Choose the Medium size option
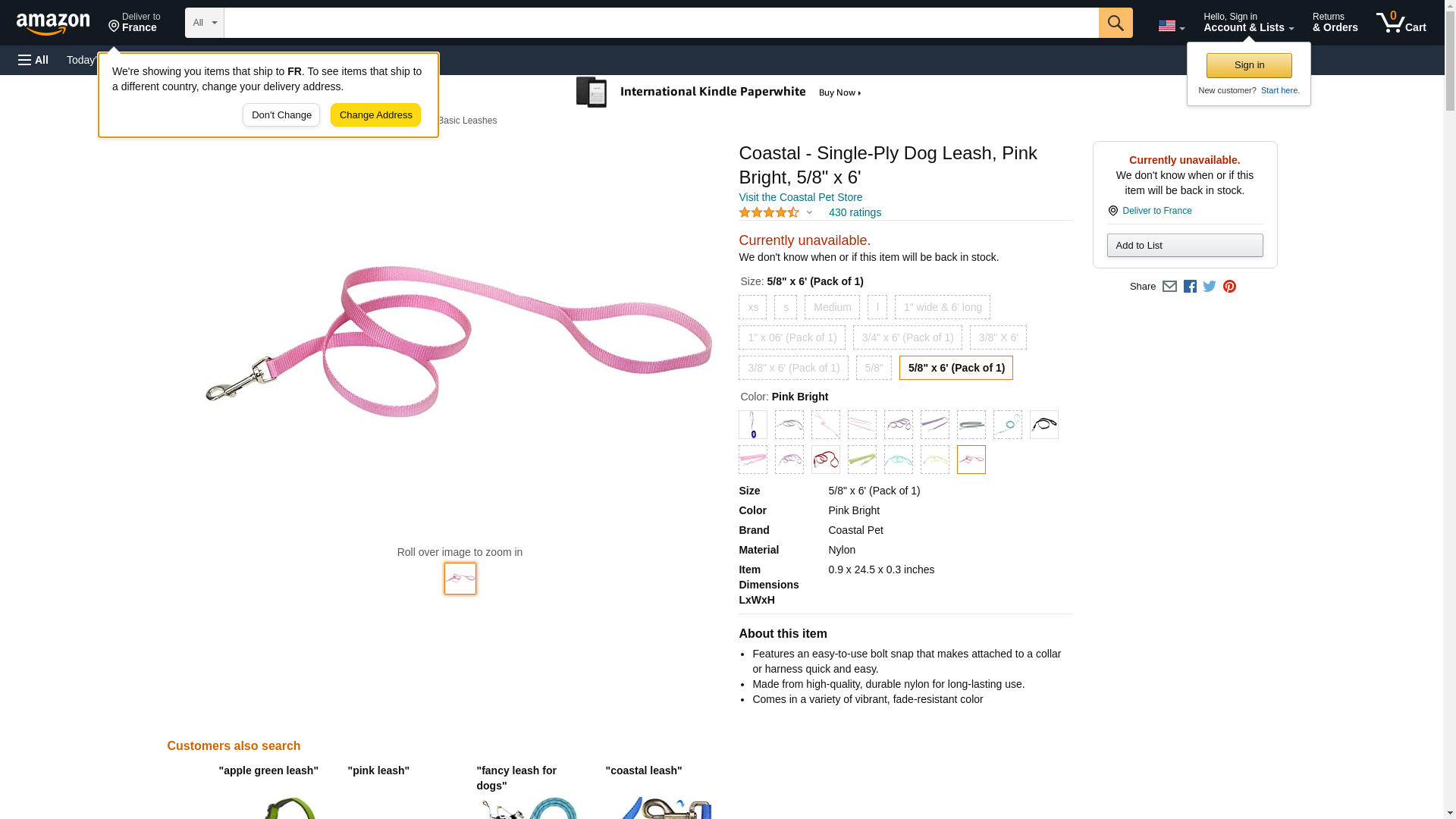The image size is (1456, 819). 832,307
